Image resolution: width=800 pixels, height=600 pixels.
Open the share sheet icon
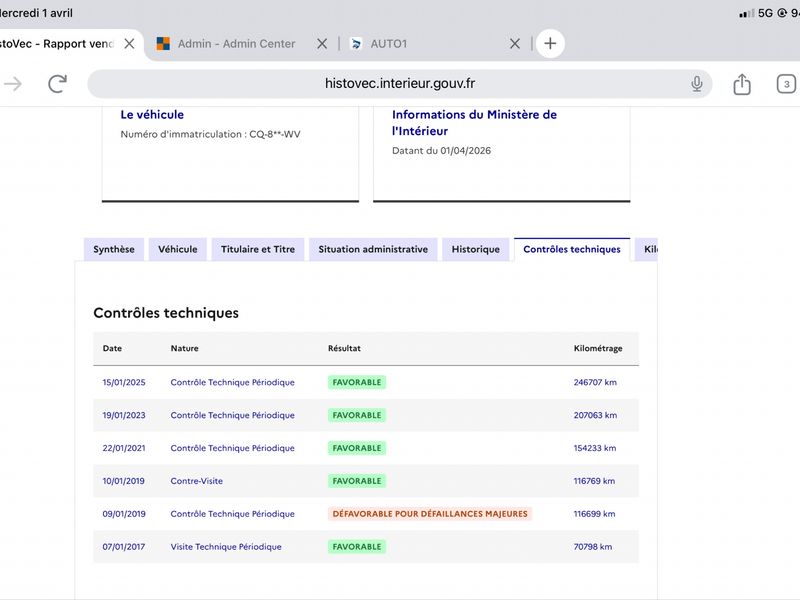pyautogui.click(x=742, y=84)
